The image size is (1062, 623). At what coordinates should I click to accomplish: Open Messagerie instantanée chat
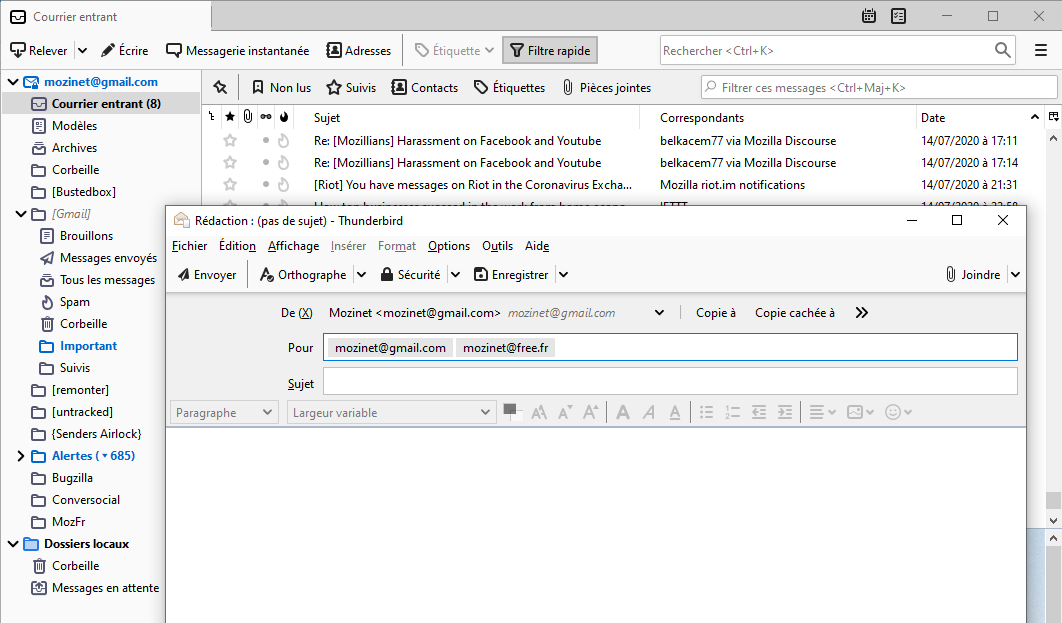pos(238,51)
